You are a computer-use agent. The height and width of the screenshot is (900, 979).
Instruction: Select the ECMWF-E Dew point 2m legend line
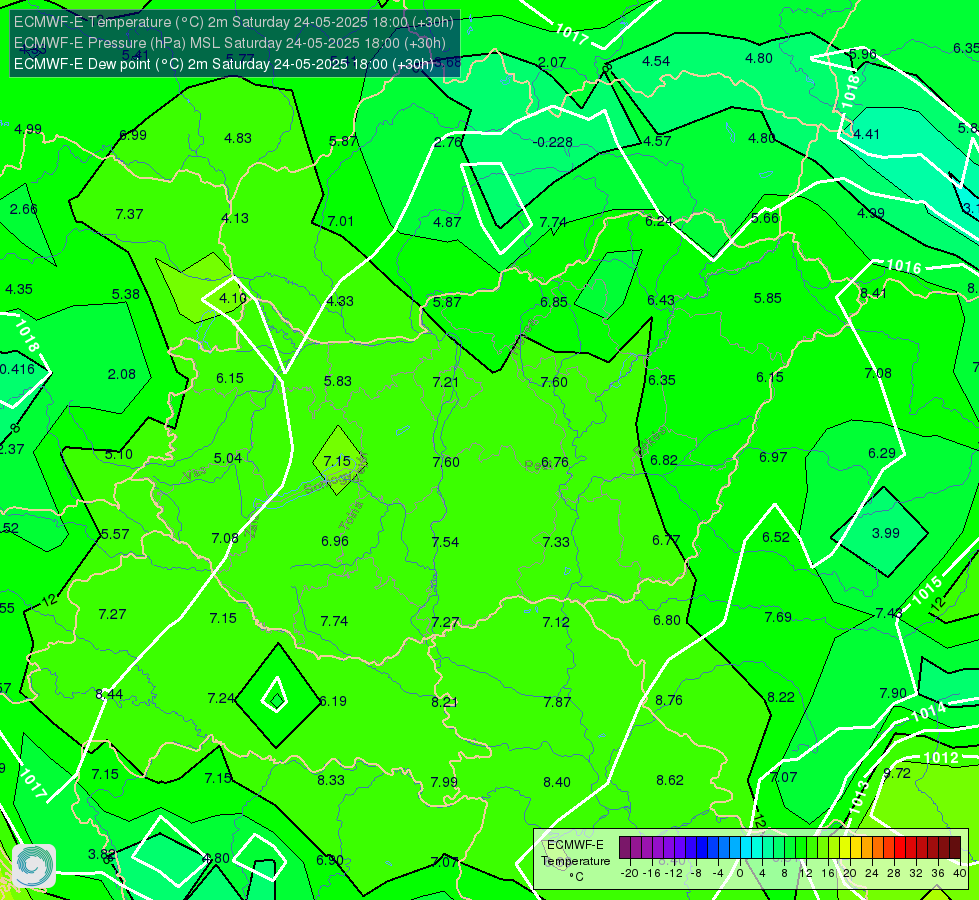click(224, 64)
